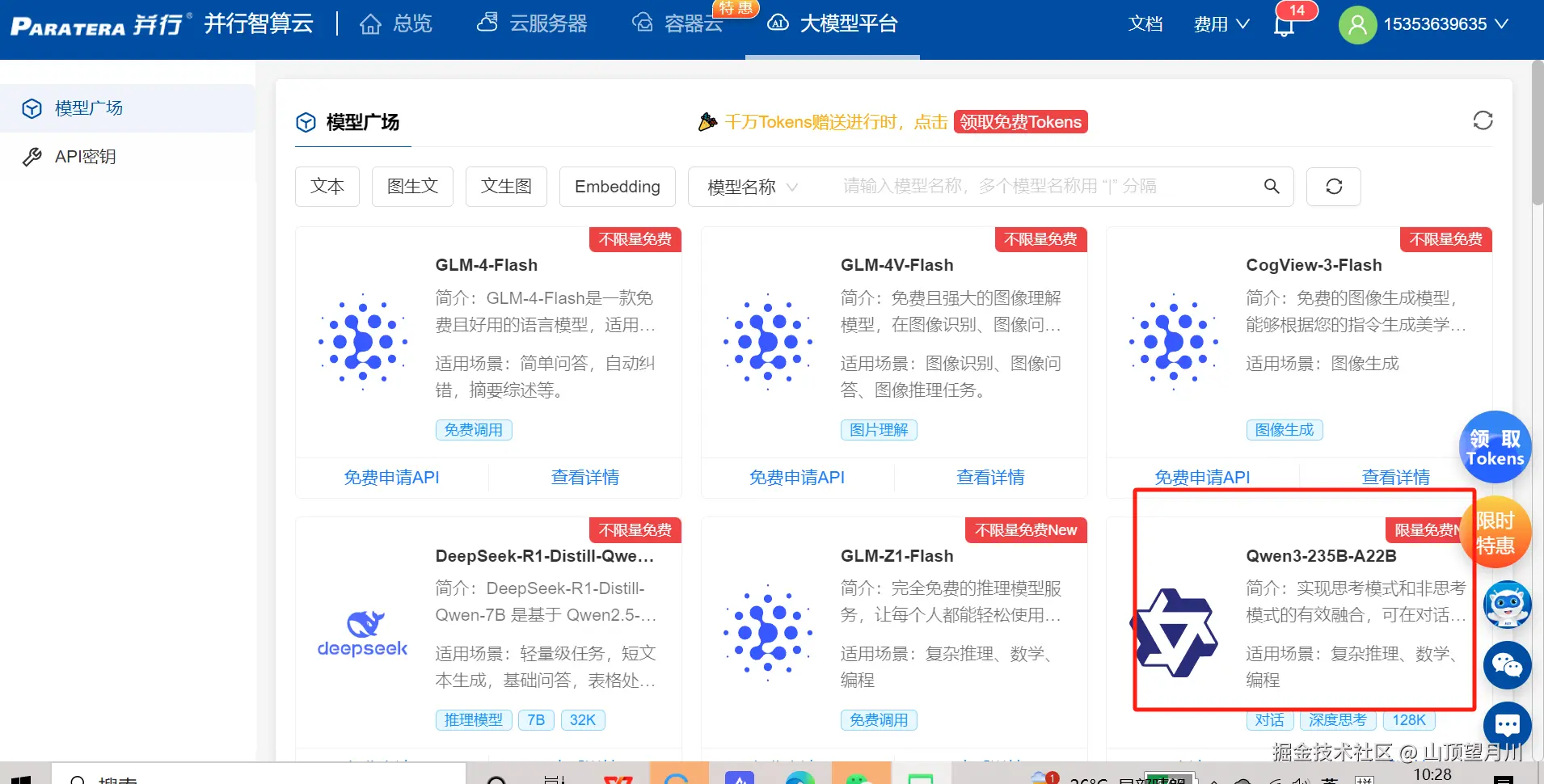
Task: Click the 推理模型 tag on DeepSeek card
Action: tap(474, 720)
